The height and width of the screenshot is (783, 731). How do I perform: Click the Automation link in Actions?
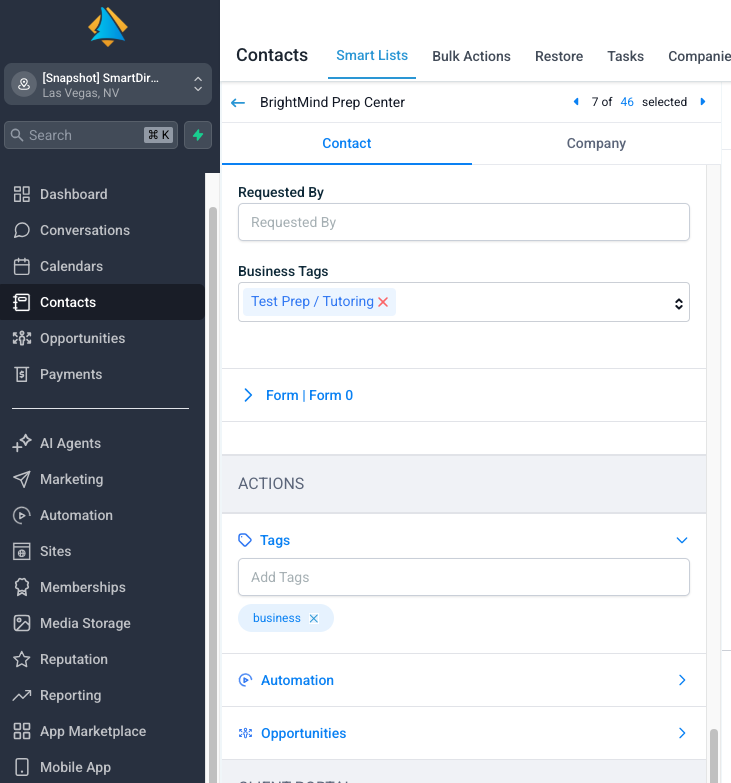(x=297, y=680)
